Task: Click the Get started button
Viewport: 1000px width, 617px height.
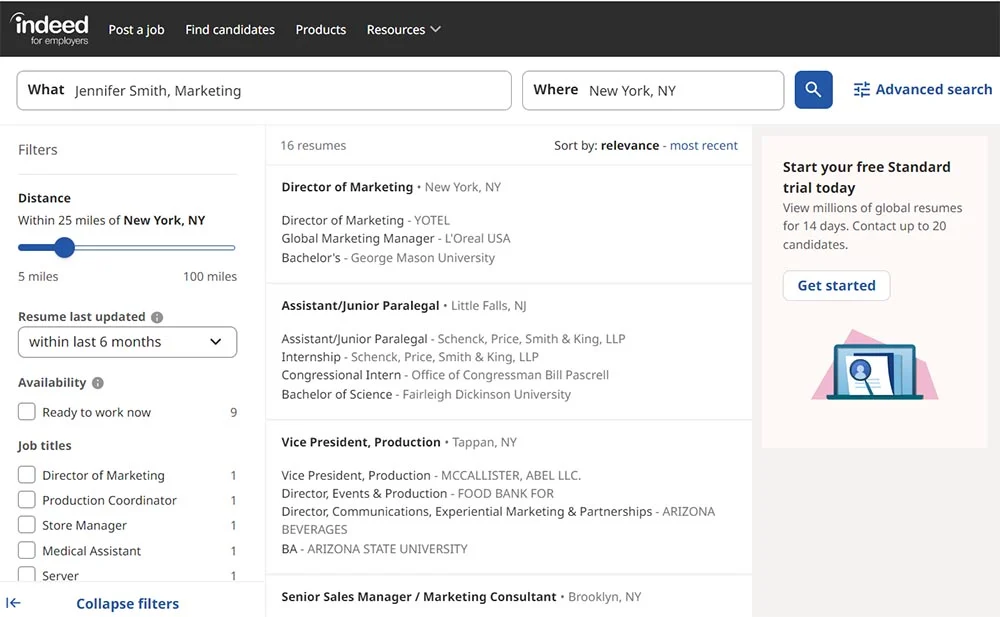Action: pos(836,285)
